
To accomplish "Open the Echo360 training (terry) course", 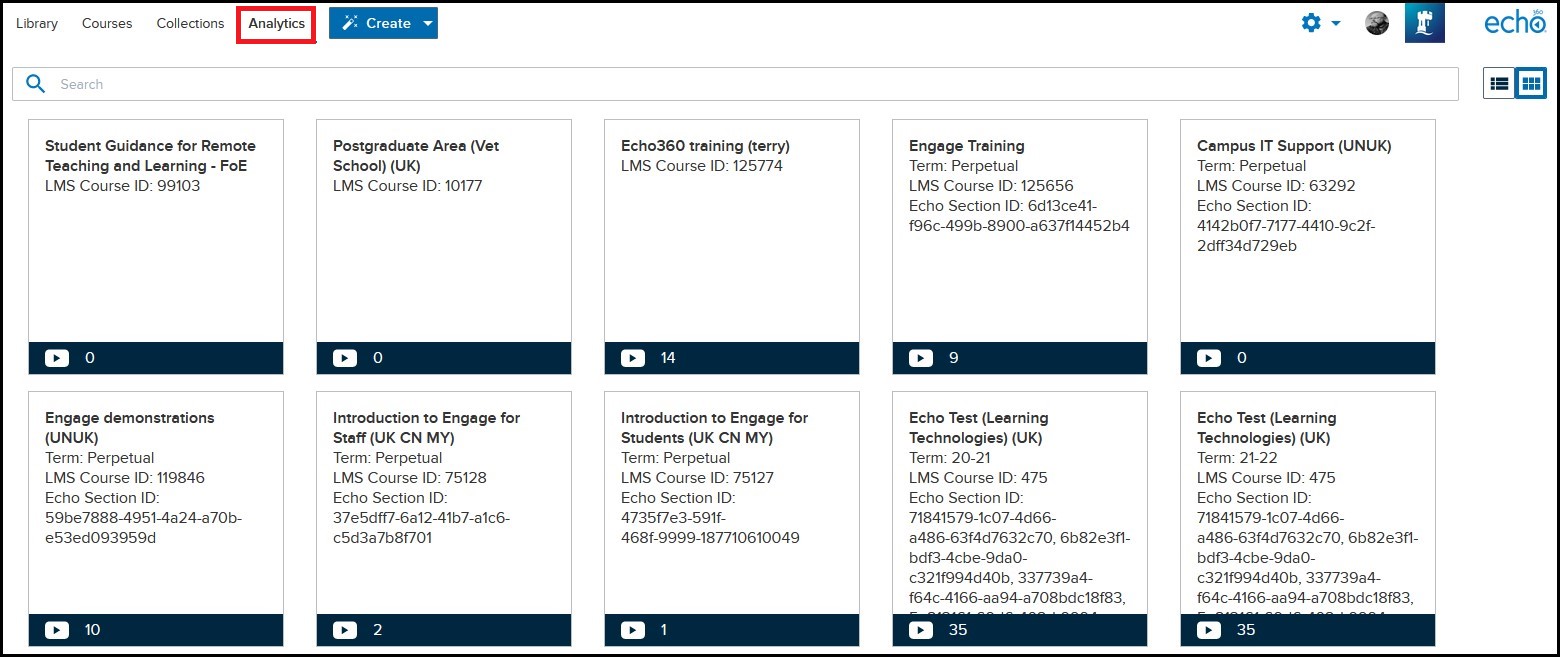I will 705,146.
